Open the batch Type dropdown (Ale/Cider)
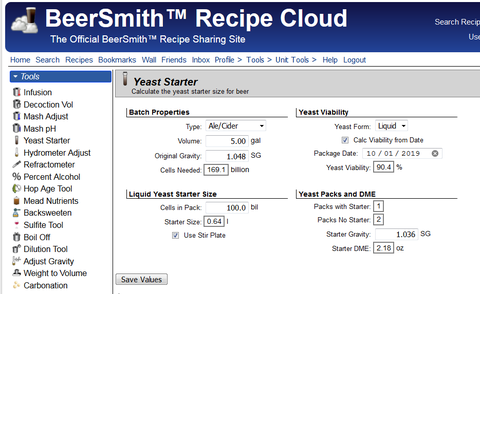Viewport: 480px width, 432px height. [x=236, y=126]
